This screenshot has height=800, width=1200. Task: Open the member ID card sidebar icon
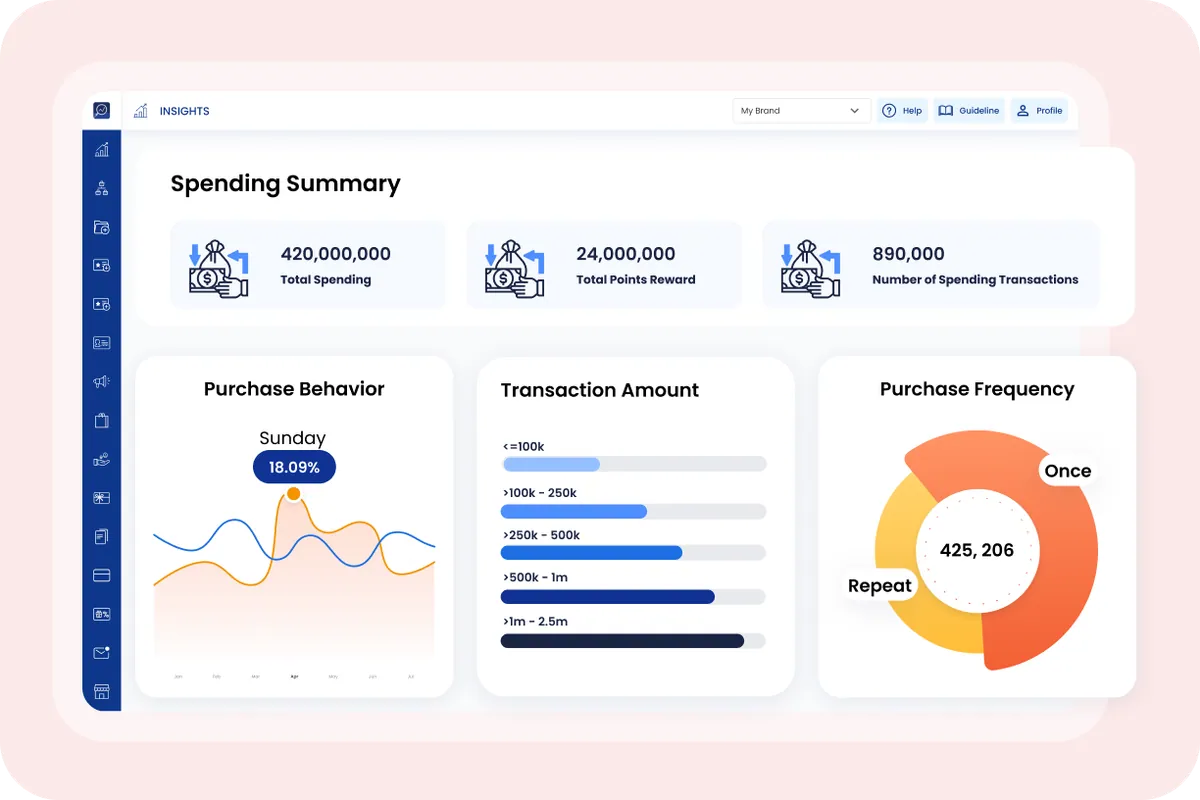(101, 342)
